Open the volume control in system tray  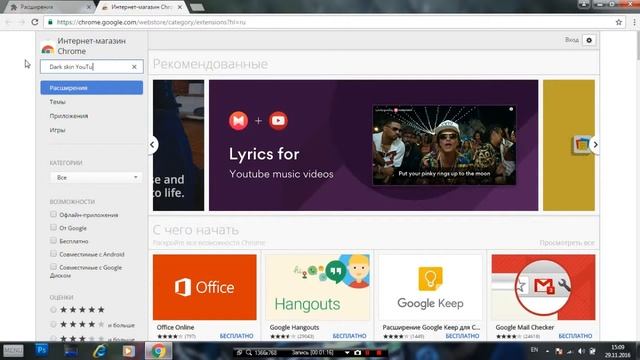[x=581, y=351]
